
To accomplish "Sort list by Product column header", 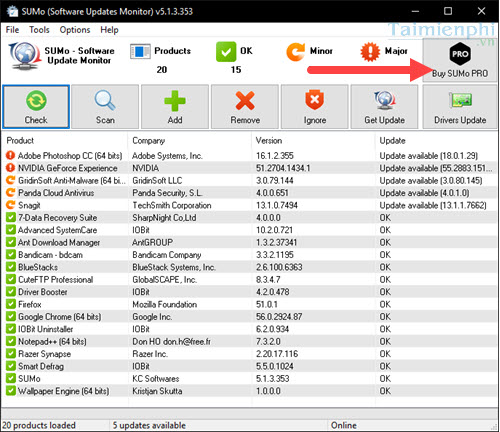I will 65,141.
